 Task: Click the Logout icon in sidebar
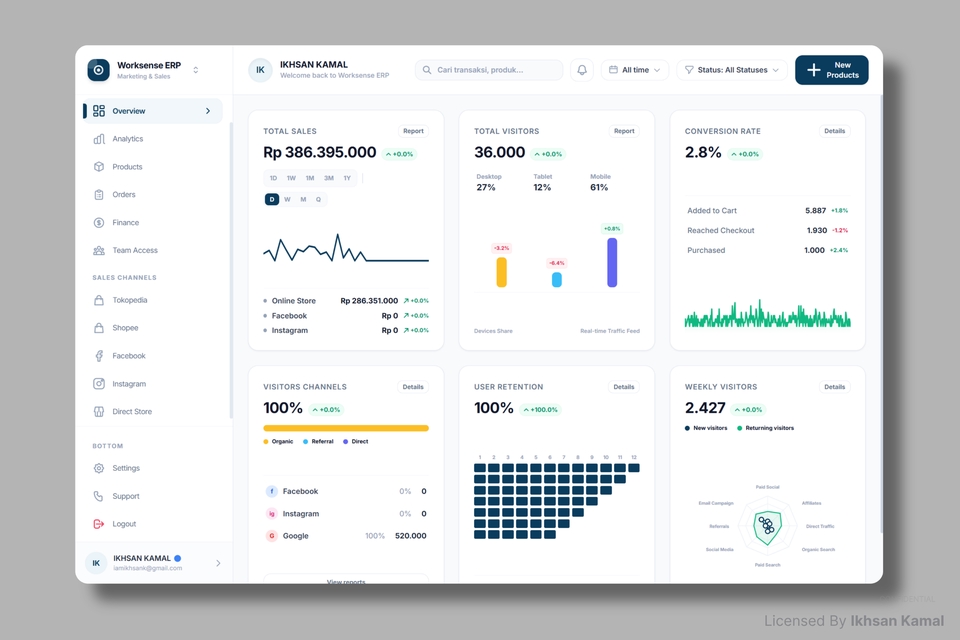coord(99,524)
